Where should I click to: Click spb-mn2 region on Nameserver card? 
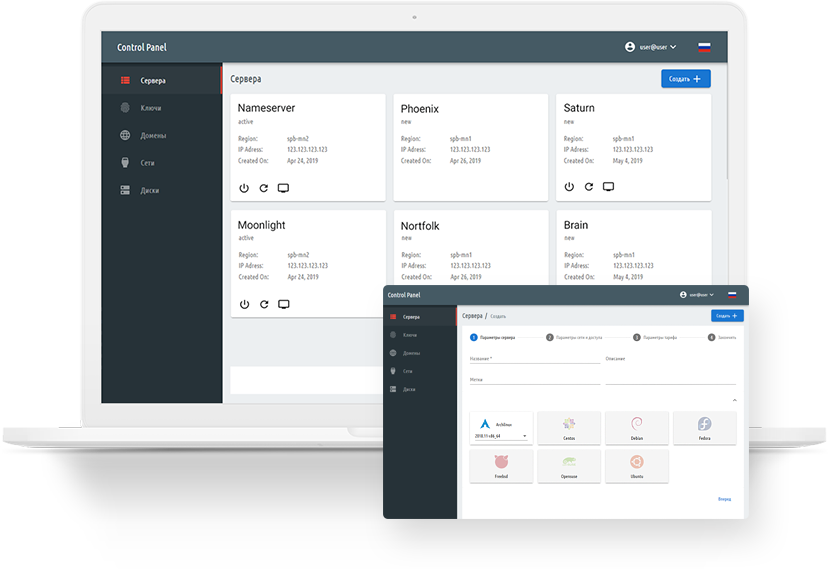coord(298,139)
